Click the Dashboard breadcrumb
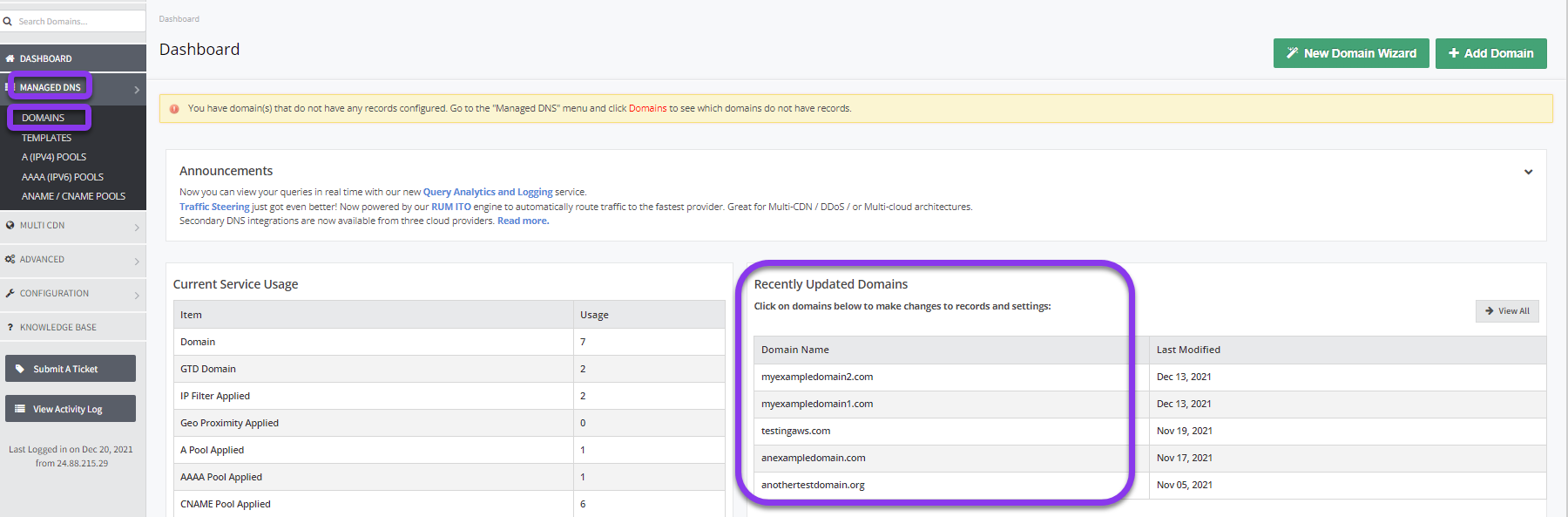1568x517 pixels. click(x=179, y=19)
